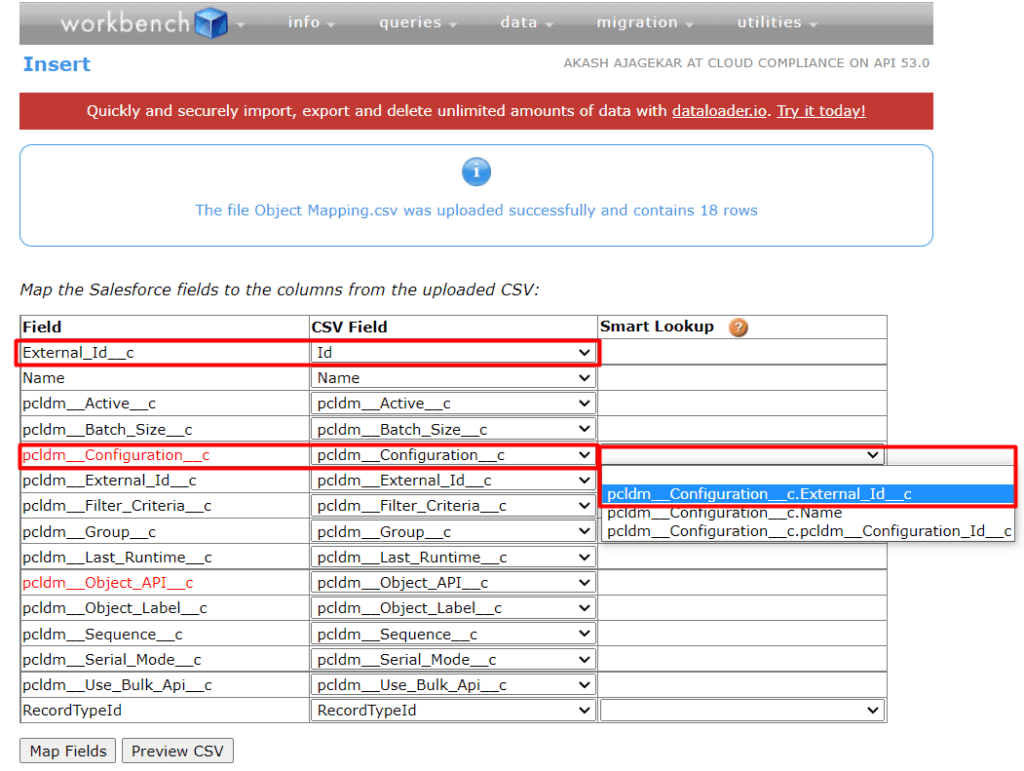The height and width of the screenshot is (771, 1024).
Task: Expand CSV field dropdown for Name row
Action: click(453, 378)
